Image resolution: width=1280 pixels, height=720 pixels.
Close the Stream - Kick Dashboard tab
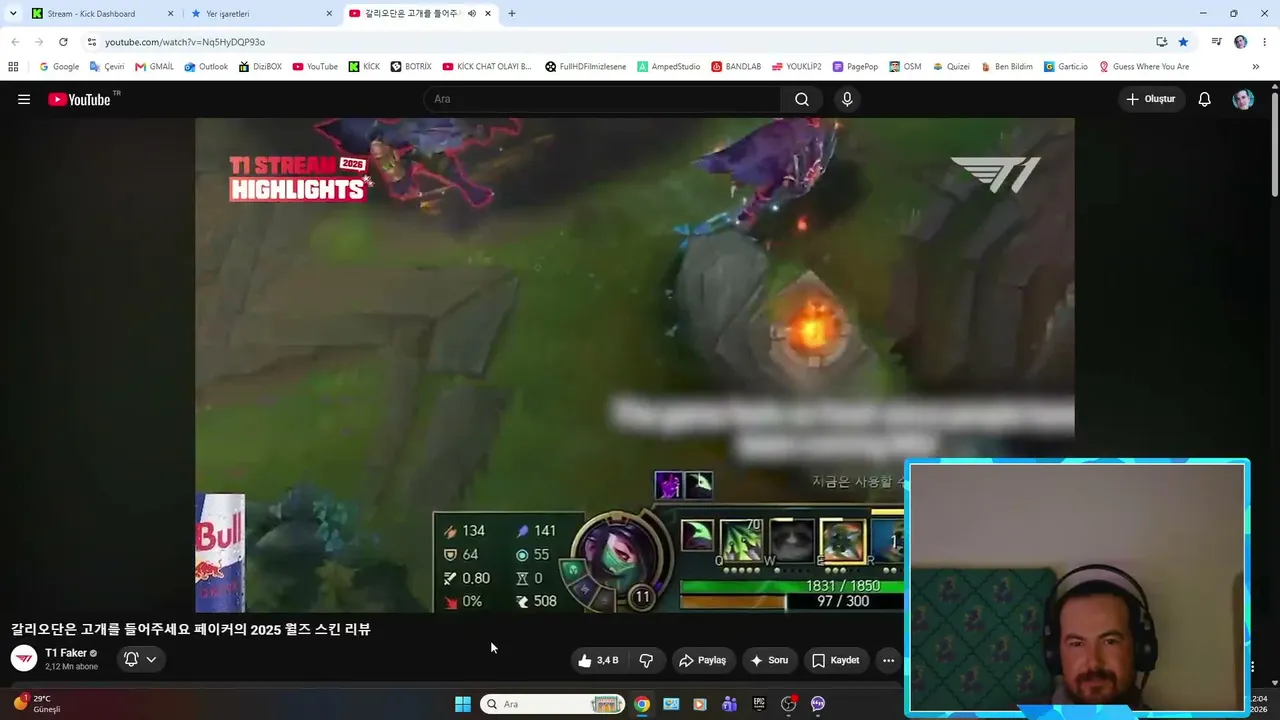click(170, 14)
